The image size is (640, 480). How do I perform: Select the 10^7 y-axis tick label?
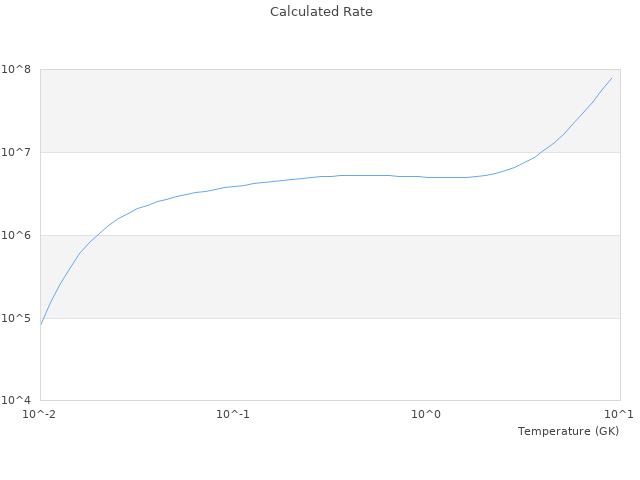20,152
